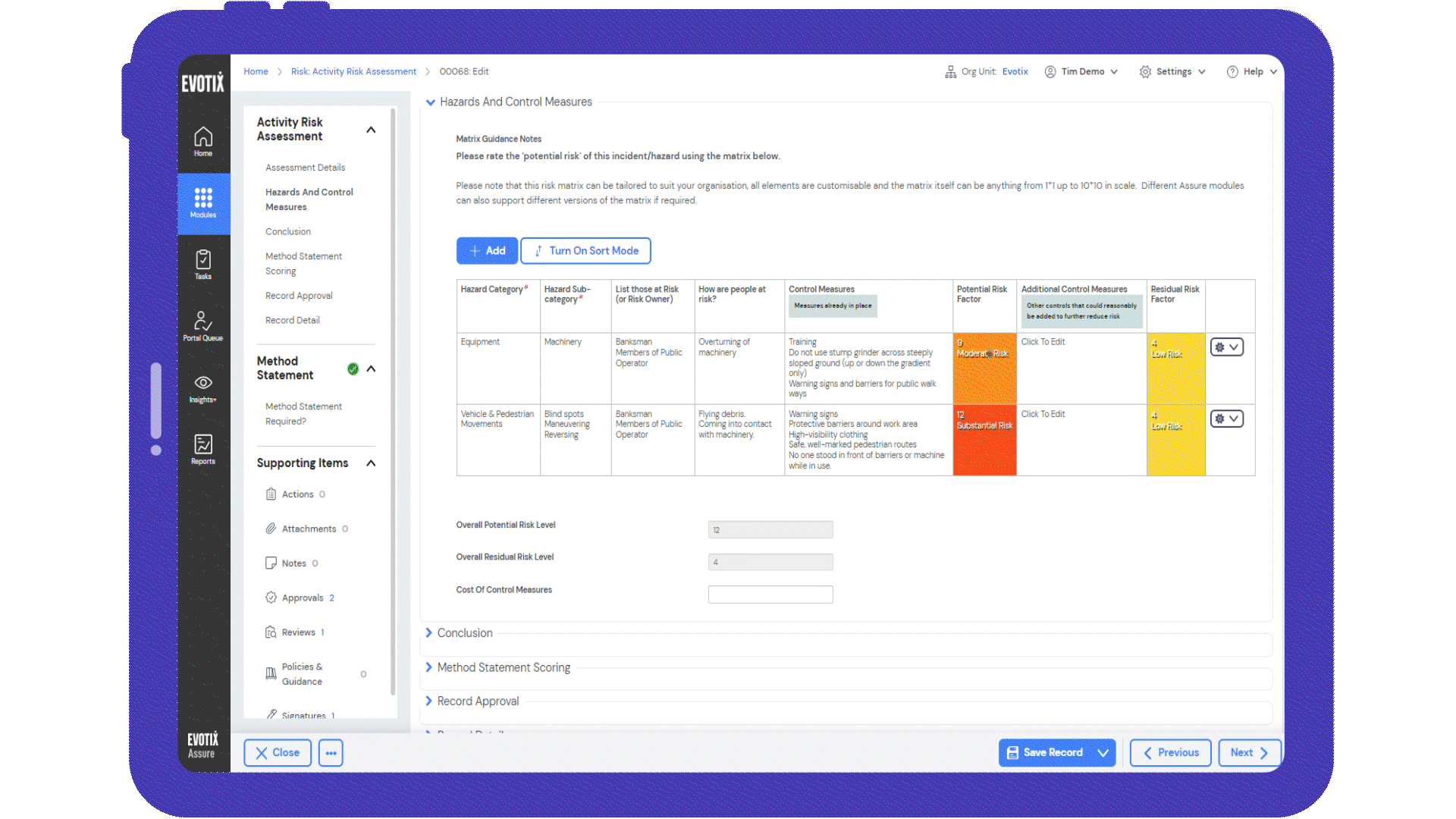The width and height of the screenshot is (1456, 819).
Task: Click the ellipsis button beside Close
Action: click(330, 752)
